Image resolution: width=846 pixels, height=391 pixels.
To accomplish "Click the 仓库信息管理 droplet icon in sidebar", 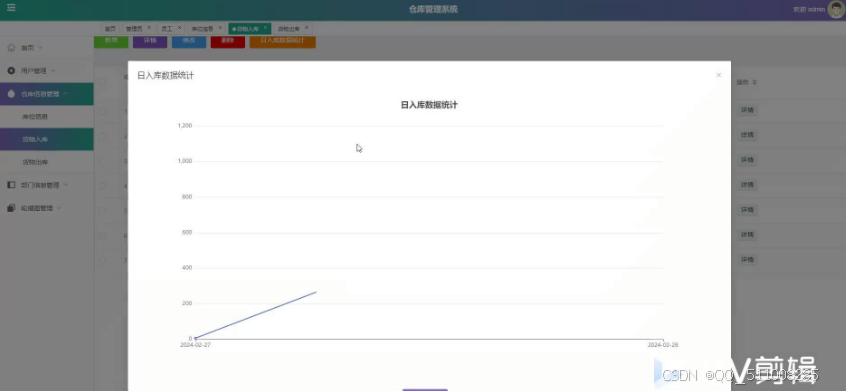I will point(11,93).
